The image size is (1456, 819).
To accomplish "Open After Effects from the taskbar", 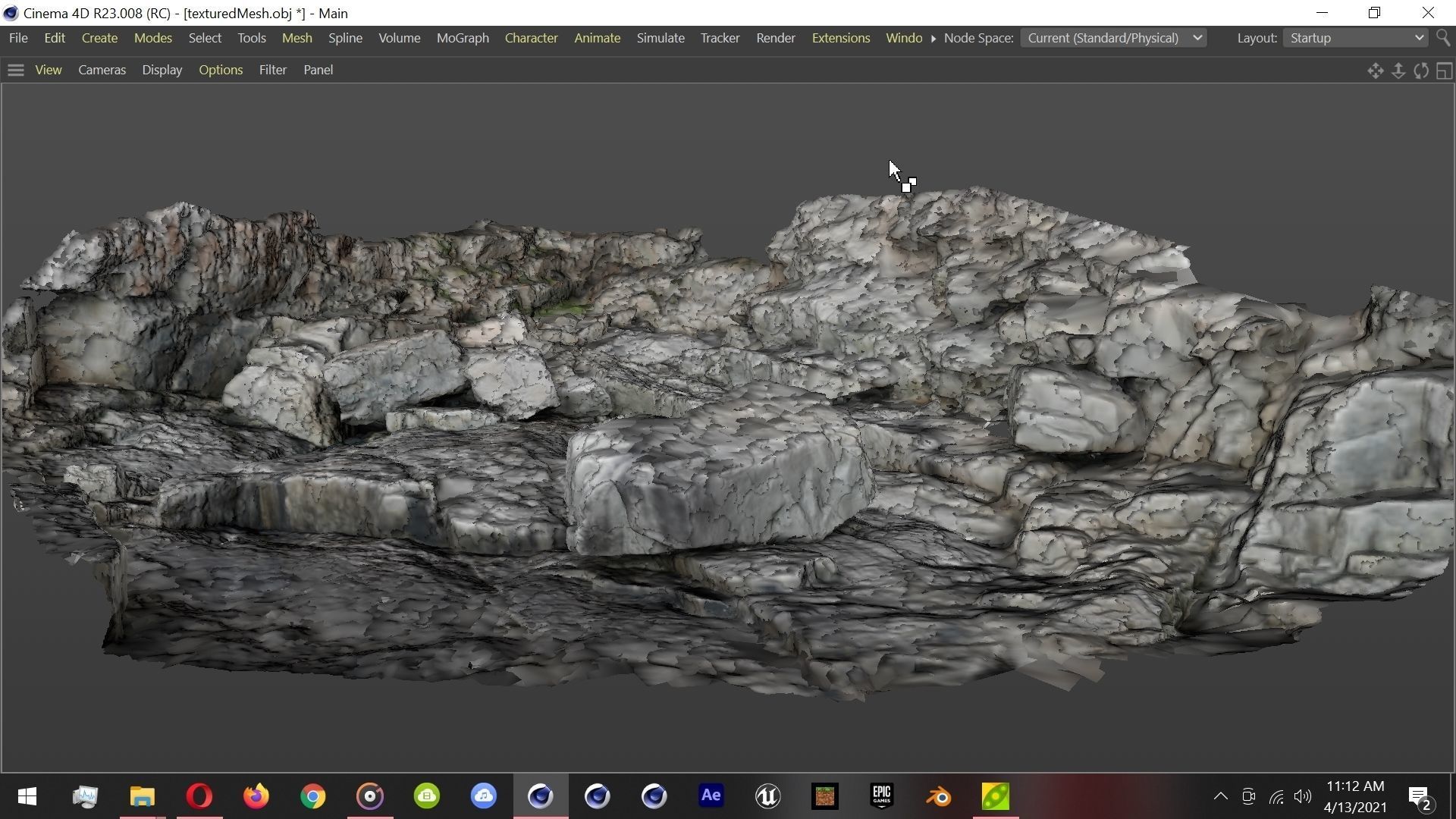I will point(711,796).
